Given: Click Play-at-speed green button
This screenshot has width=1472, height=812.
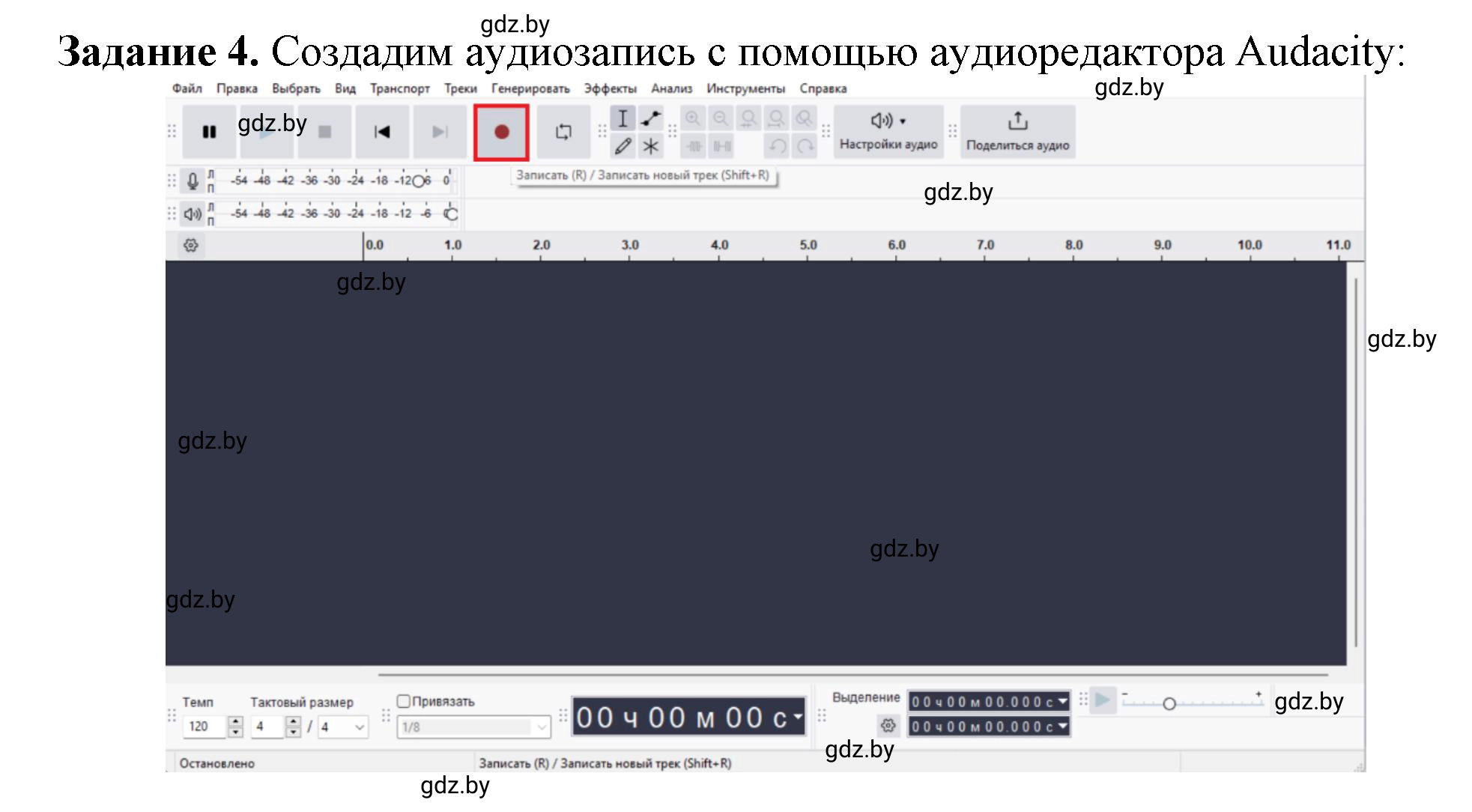Looking at the screenshot, I should tap(1103, 700).
